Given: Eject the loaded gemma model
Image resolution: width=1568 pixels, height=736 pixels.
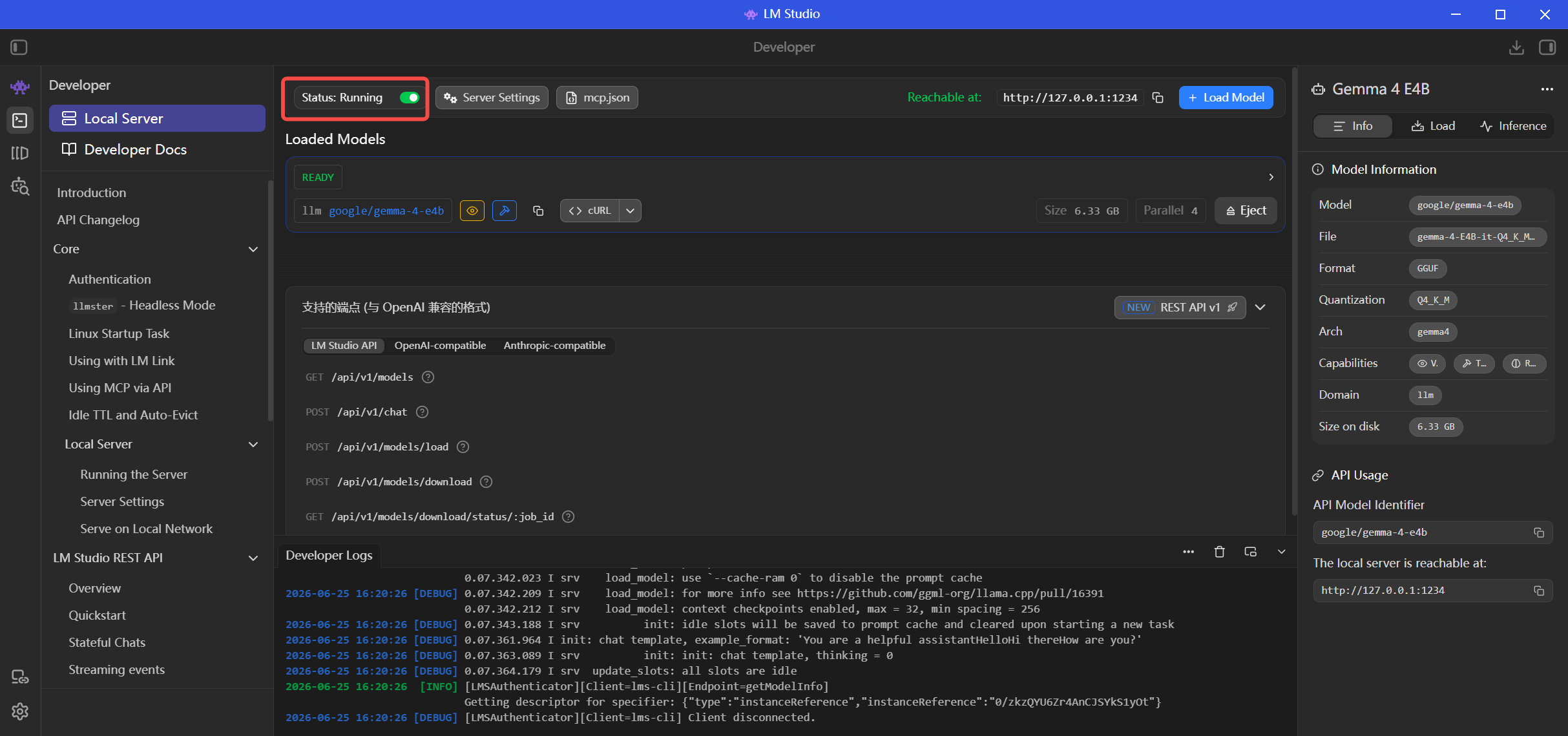Looking at the screenshot, I should coord(1246,211).
